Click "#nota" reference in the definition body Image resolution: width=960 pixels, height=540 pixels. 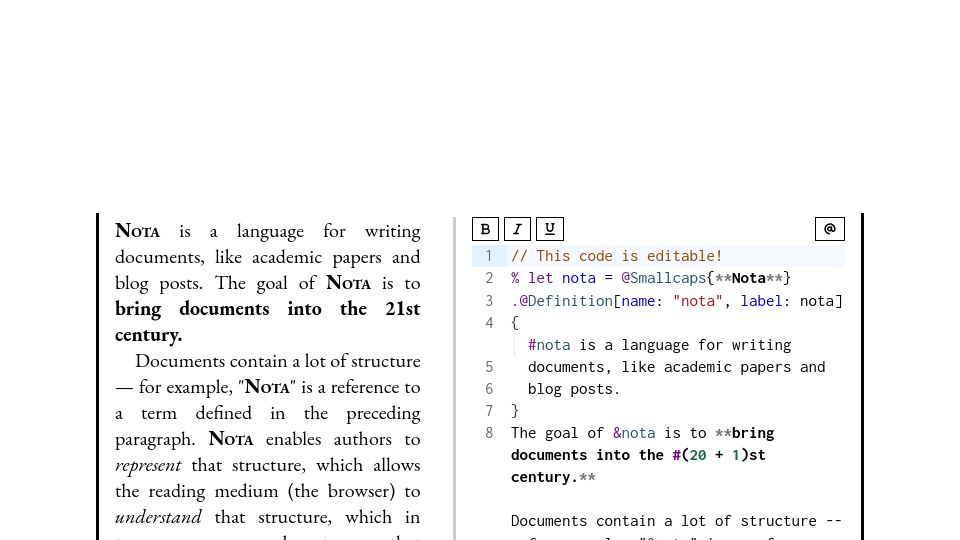coord(549,345)
